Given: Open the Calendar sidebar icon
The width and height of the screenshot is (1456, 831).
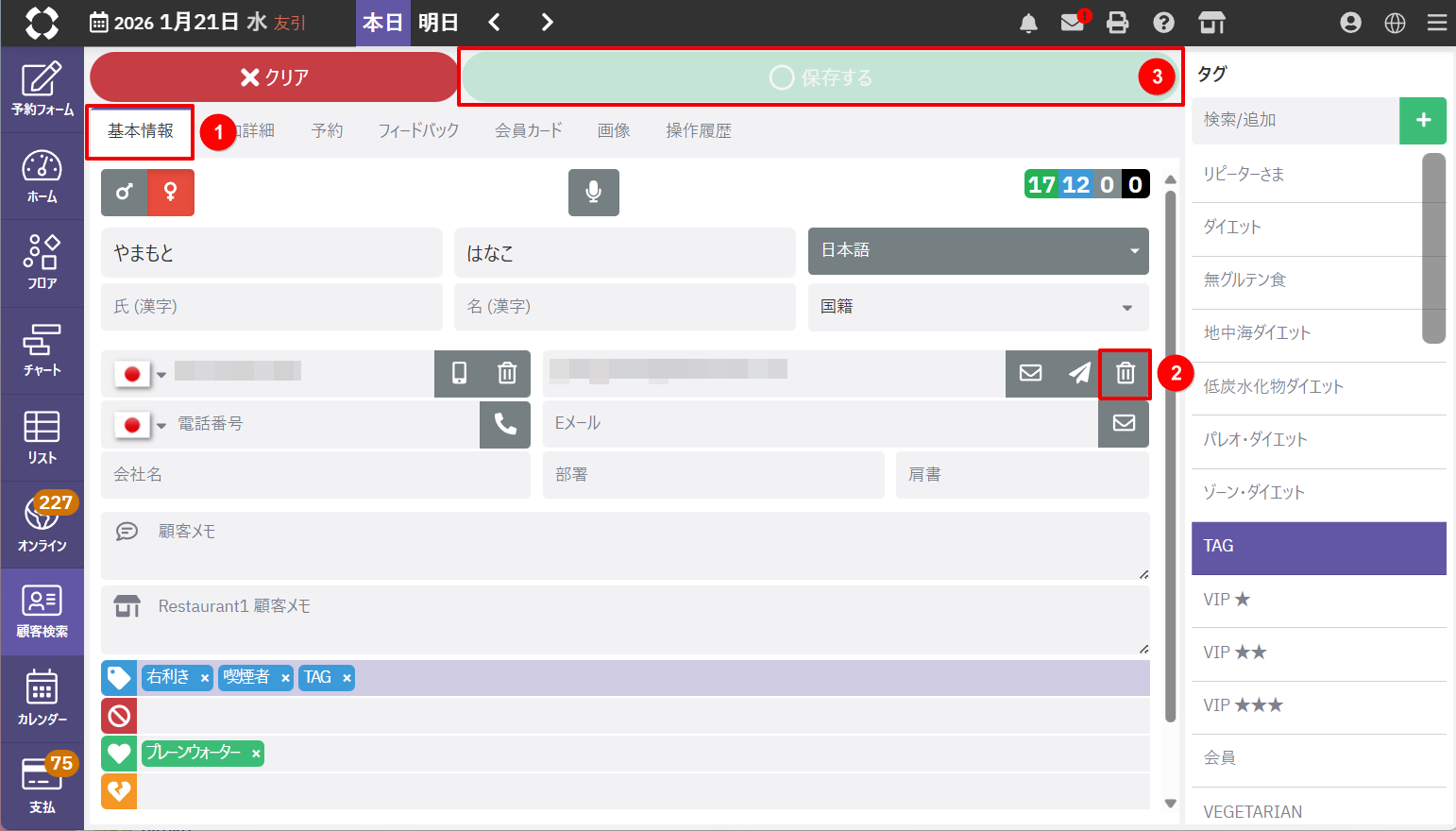Looking at the screenshot, I should (x=42, y=699).
